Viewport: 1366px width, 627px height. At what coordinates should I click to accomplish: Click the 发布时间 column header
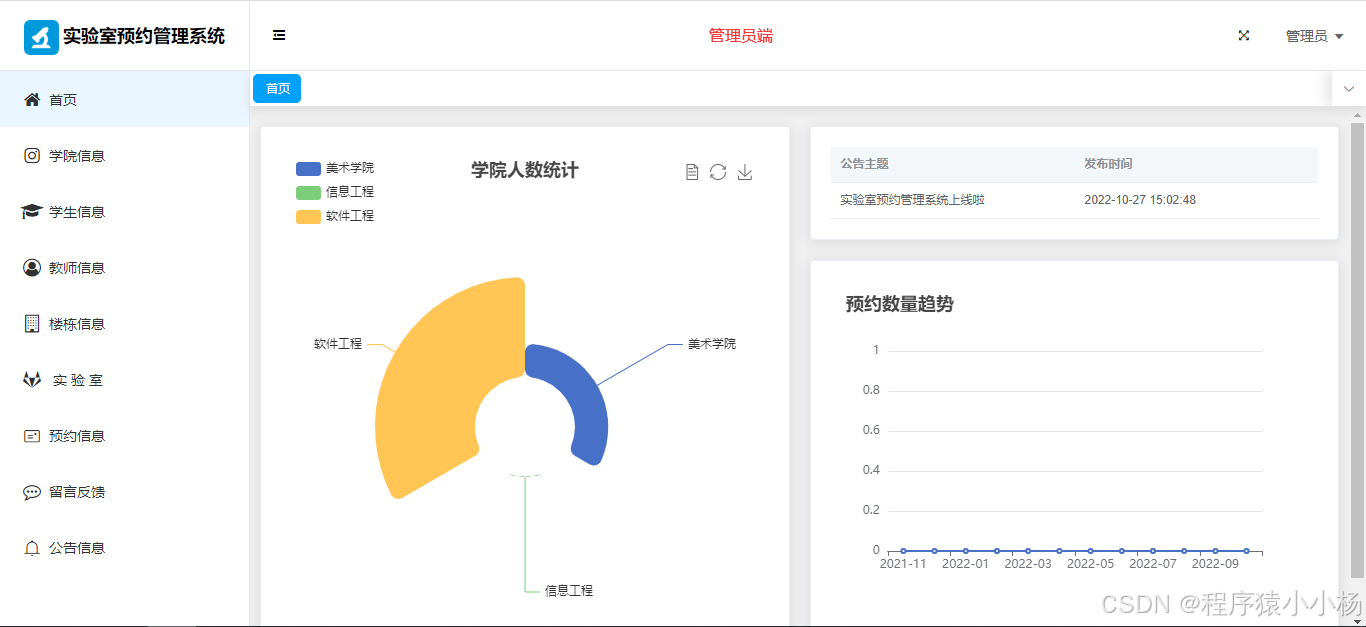pos(1108,163)
